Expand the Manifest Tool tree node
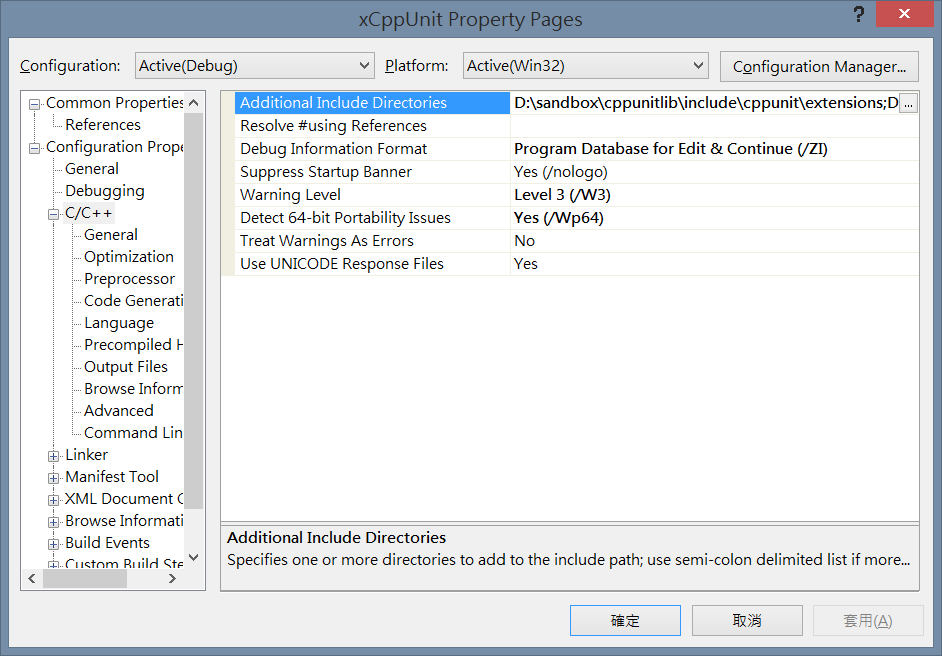The width and height of the screenshot is (942, 656). tap(53, 478)
